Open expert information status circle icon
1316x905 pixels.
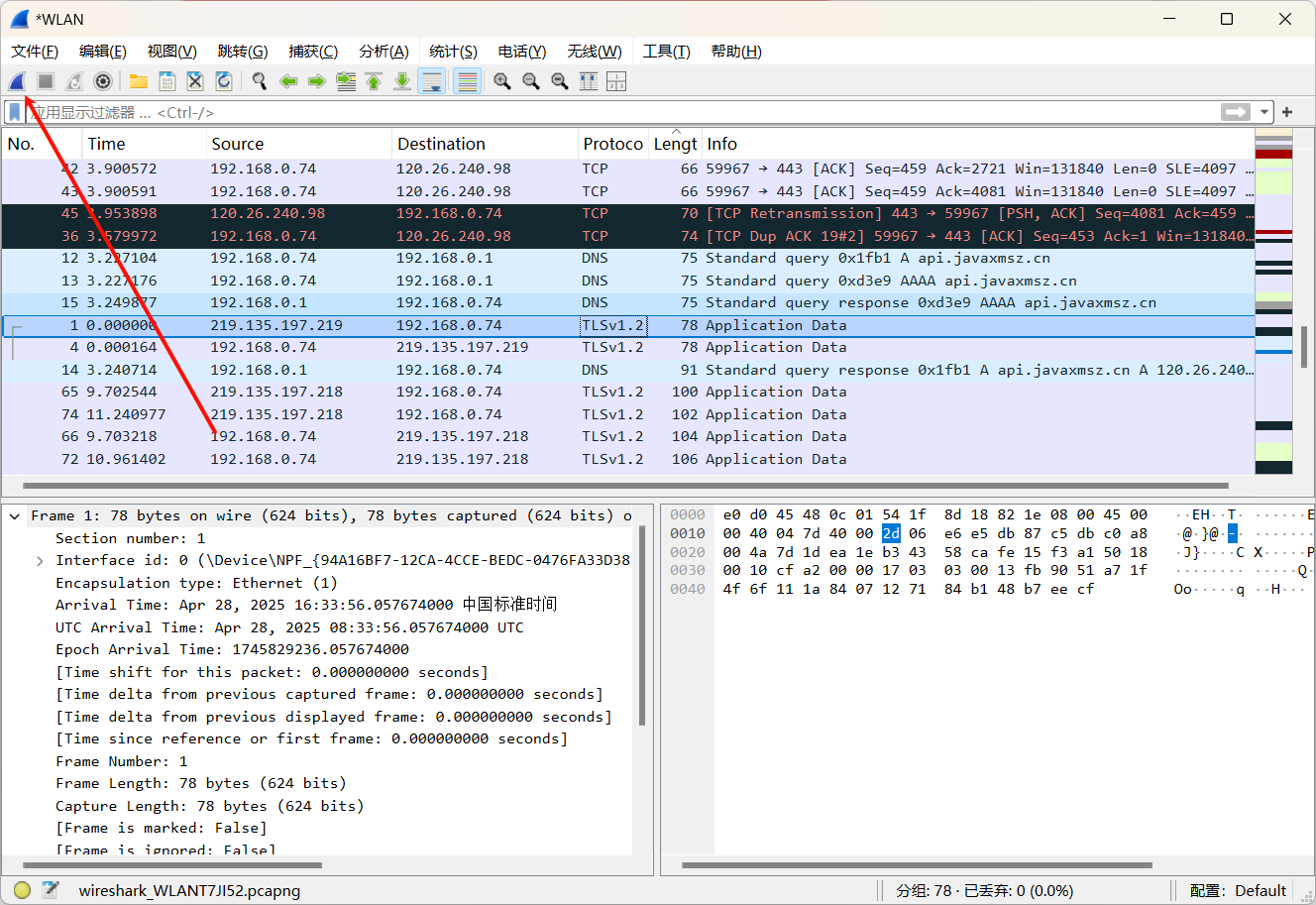click(22, 890)
